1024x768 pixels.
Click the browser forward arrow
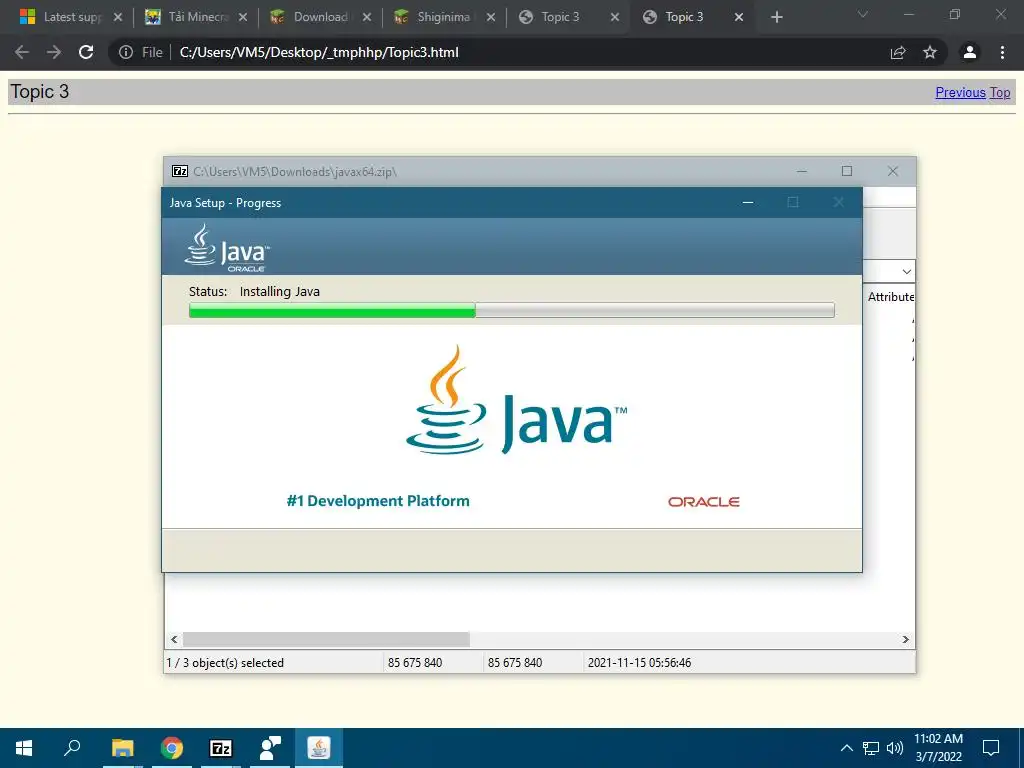click(x=54, y=52)
